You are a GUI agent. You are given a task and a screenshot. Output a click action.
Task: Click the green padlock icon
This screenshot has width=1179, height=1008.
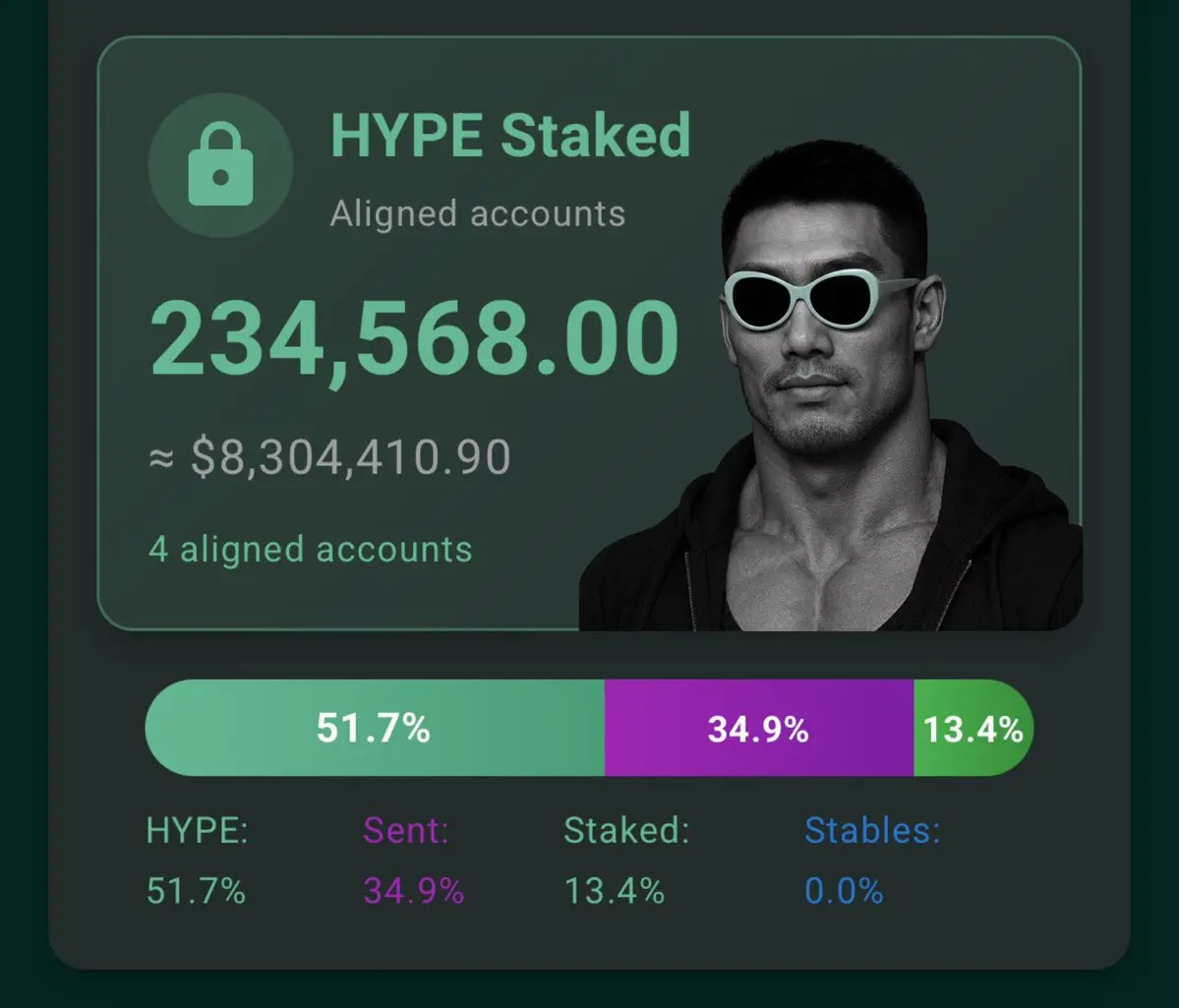[x=220, y=165]
